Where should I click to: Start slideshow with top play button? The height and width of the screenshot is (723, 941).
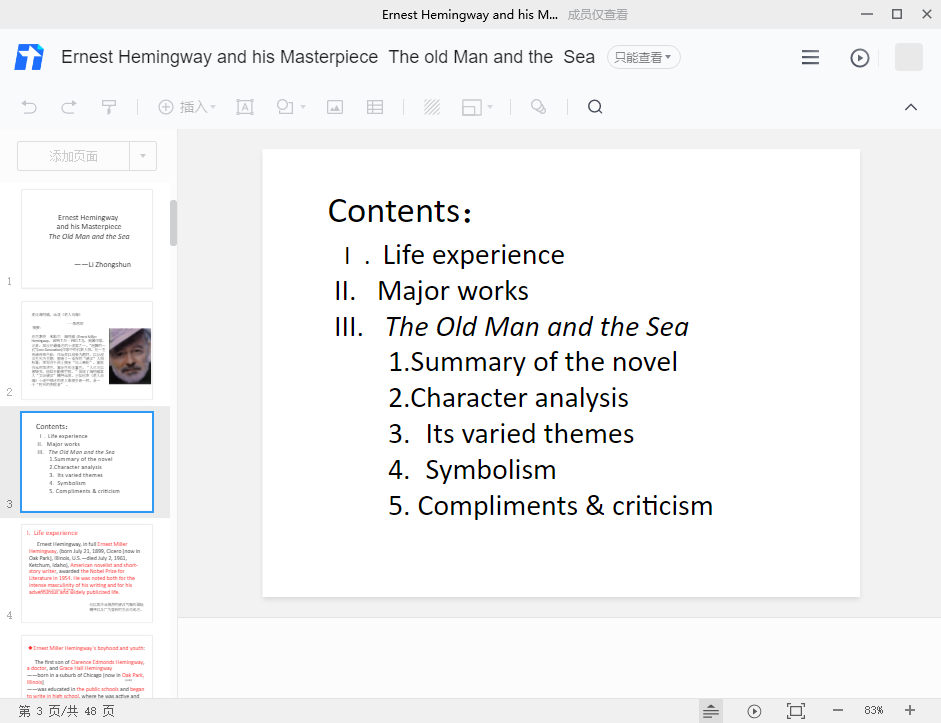click(x=859, y=58)
